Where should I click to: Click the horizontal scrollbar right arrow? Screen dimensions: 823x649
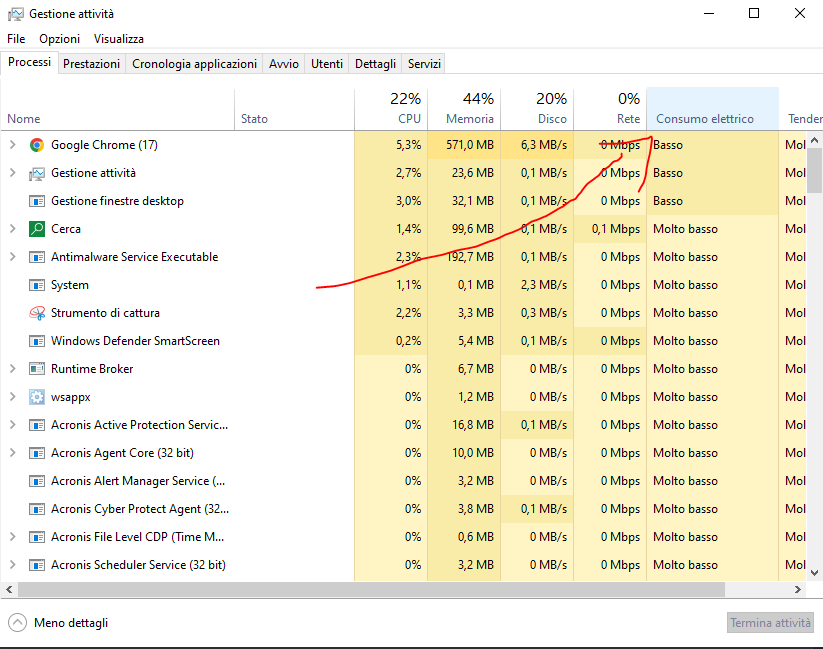click(798, 590)
